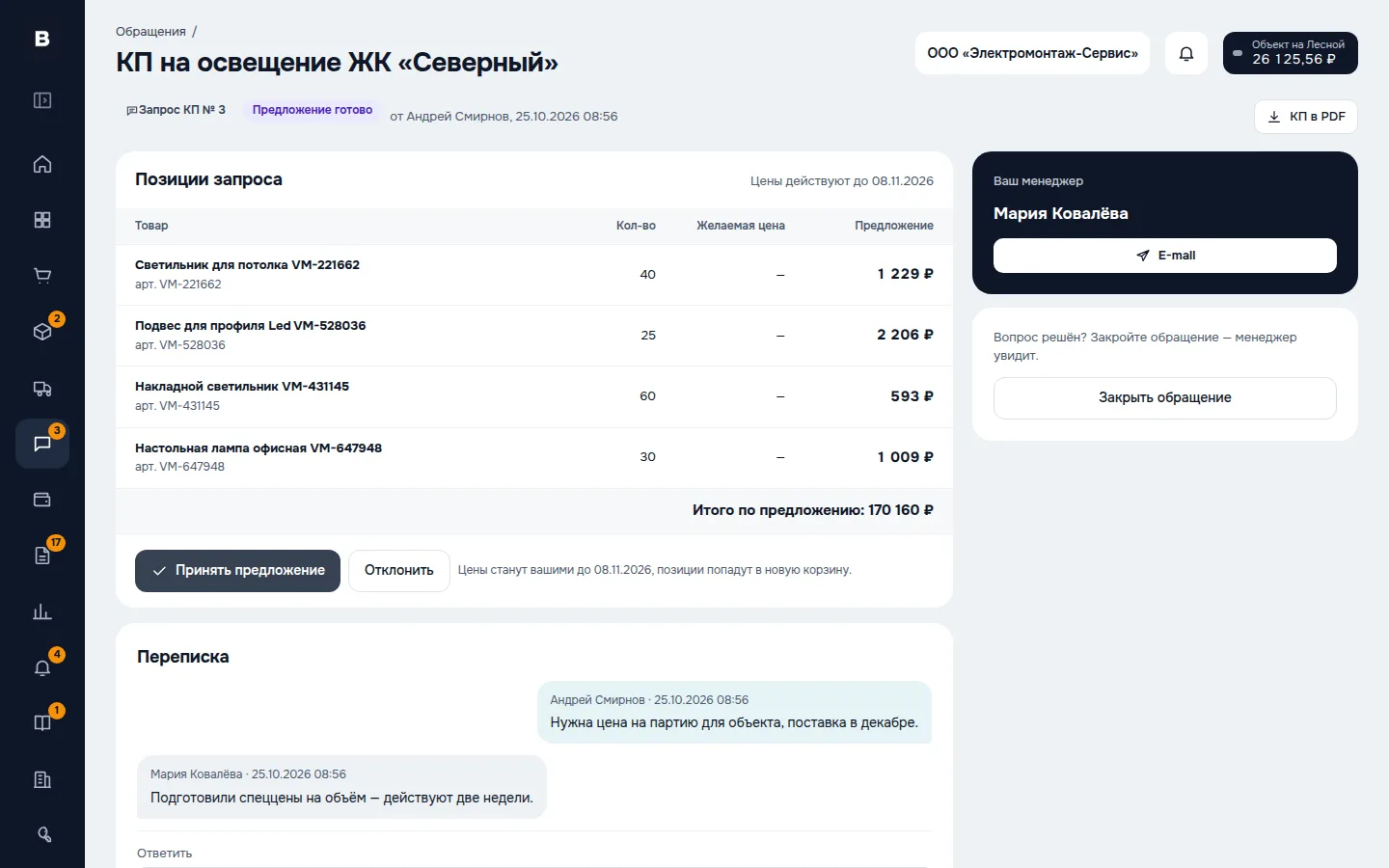Image resolution: width=1389 pixels, height=868 pixels.
Task: Open the catalog grid icon
Action: (x=42, y=220)
